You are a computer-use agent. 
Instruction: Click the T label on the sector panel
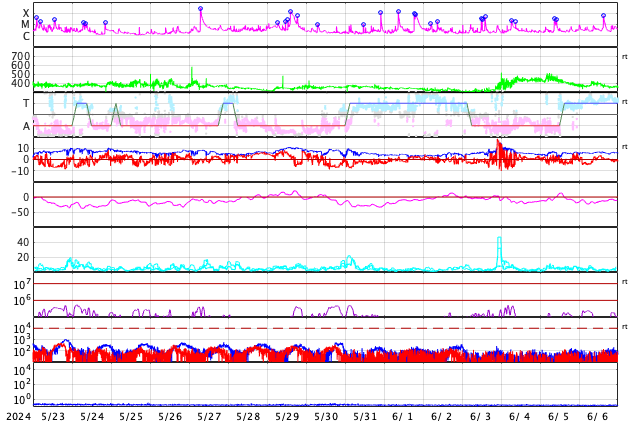point(26,103)
